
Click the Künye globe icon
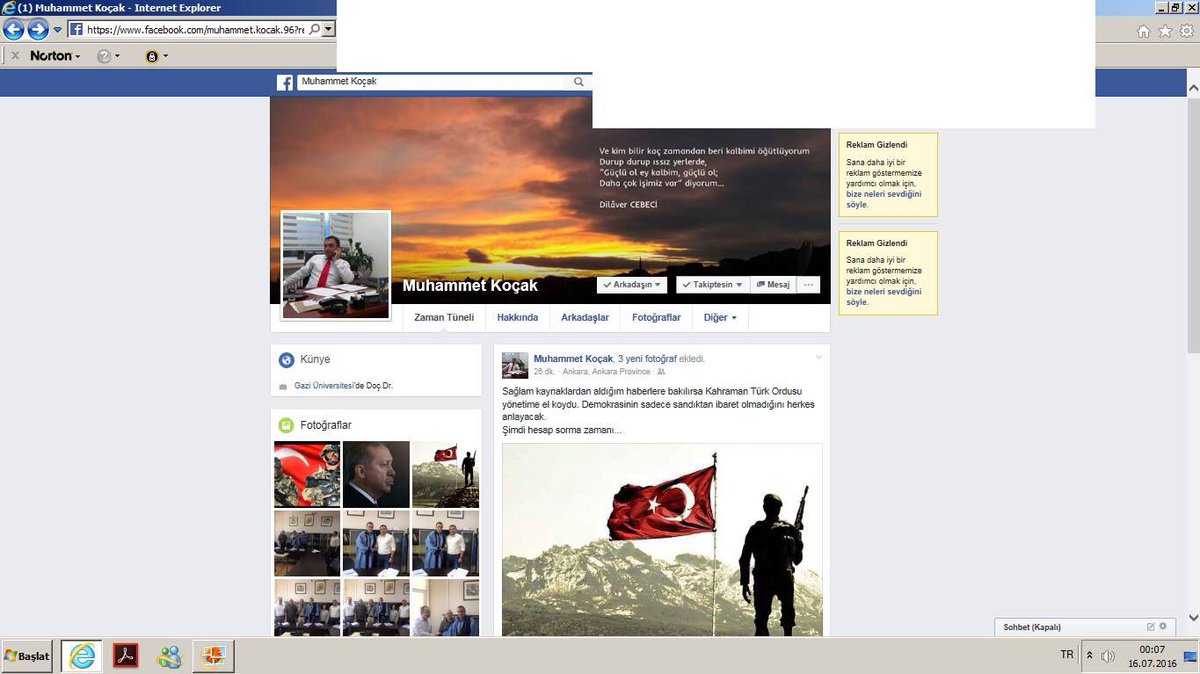286,360
